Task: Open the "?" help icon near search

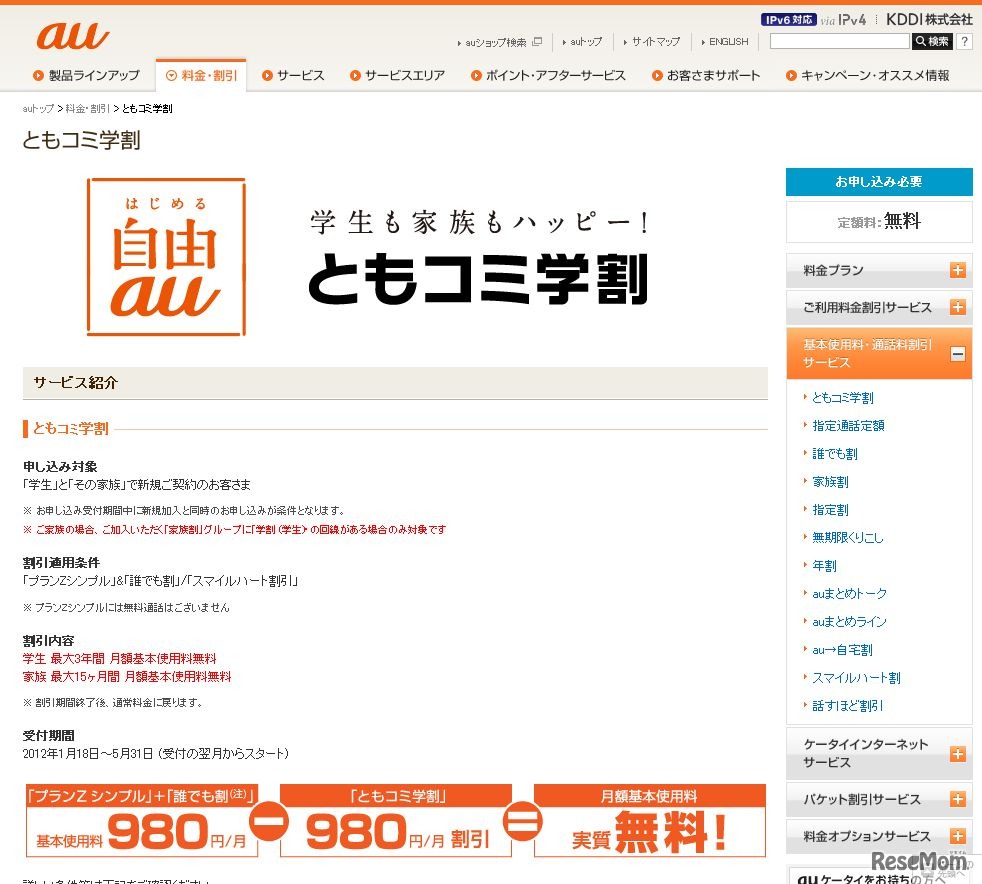Action: [x=964, y=40]
